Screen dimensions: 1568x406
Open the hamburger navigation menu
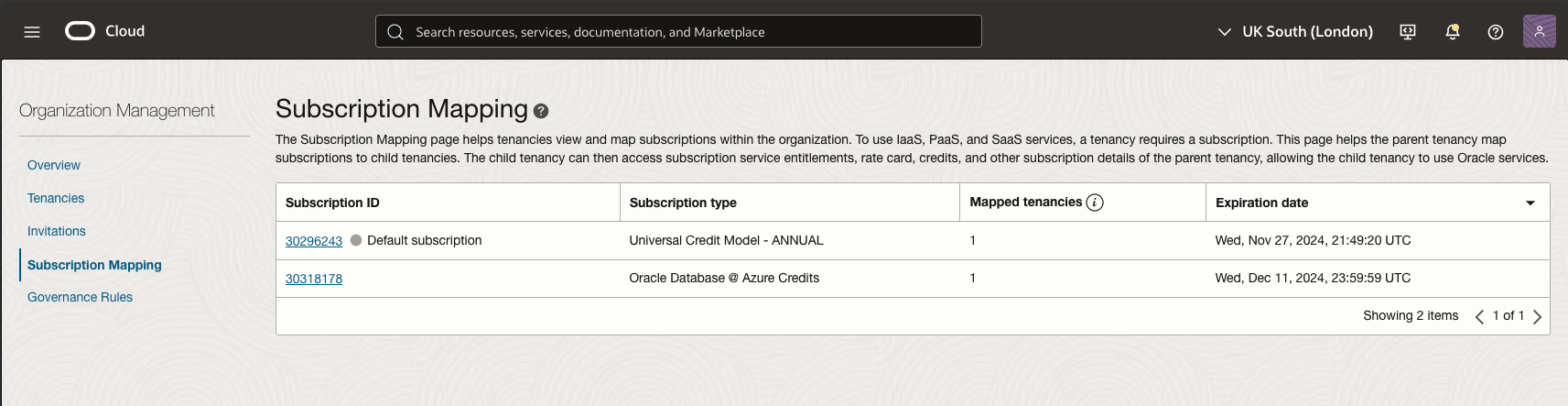32,32
